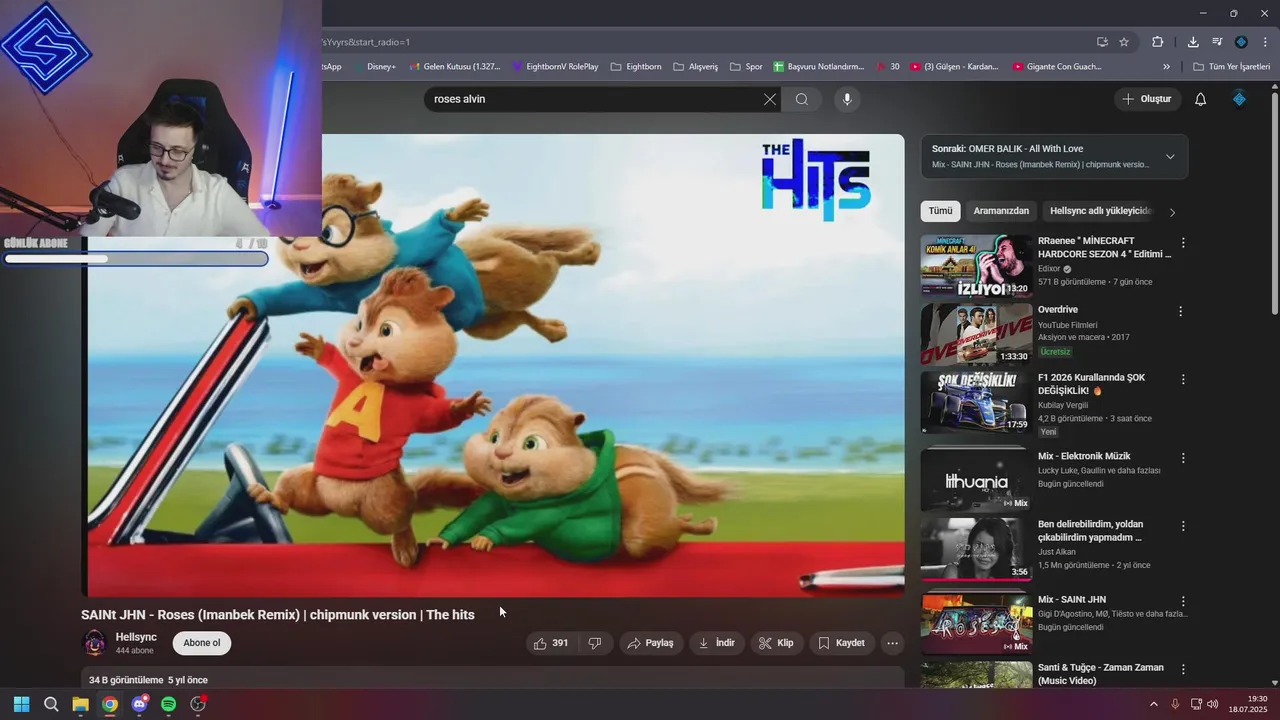This screenshot has width=1280, height=720.
Task: Click the Chipmunks video player
Action: [494, 365]
